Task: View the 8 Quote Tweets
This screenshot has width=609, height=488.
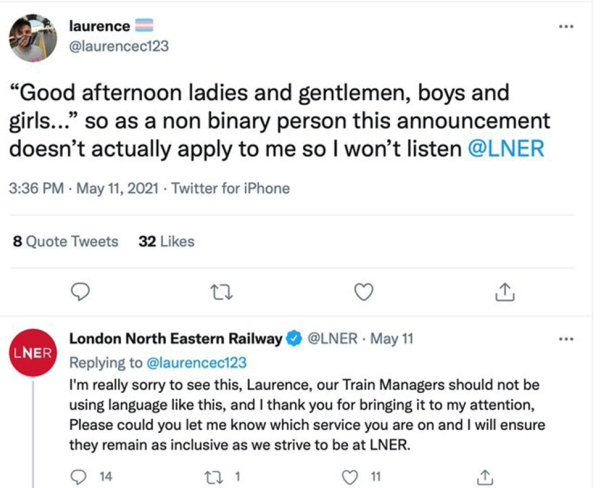Action: pos(65,241)
